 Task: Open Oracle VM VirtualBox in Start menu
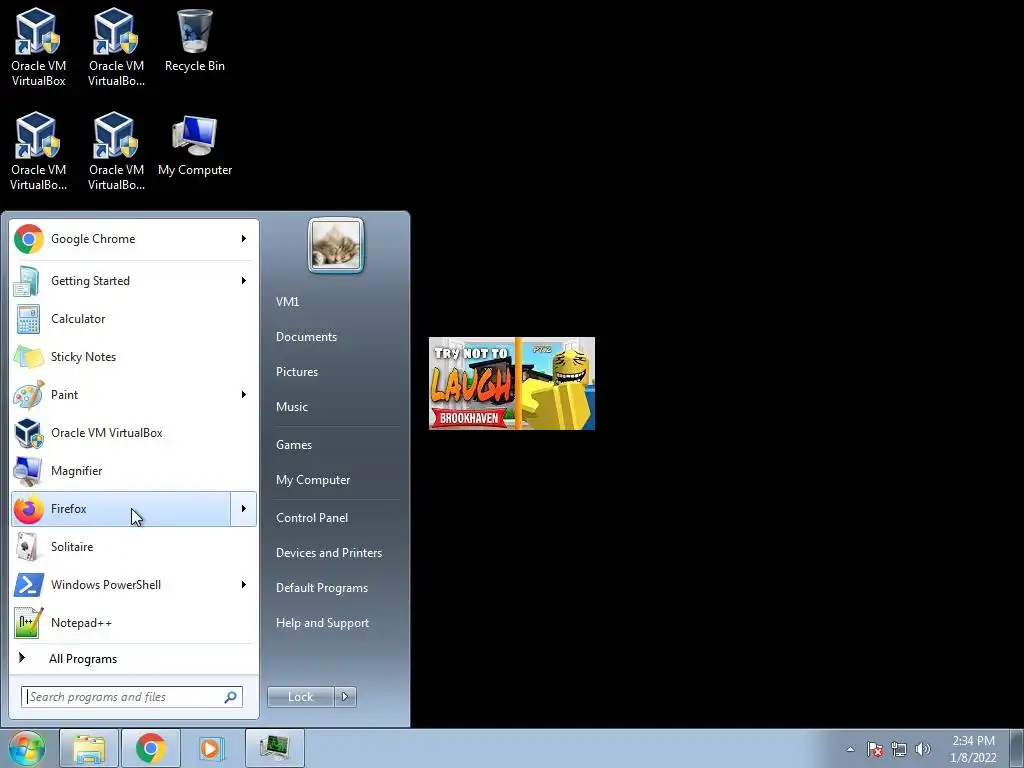134,432
